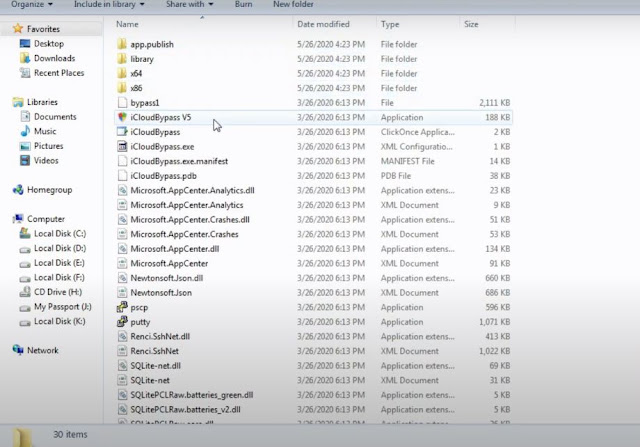
Task: Click the Burn toolbar button
Action: (x=243, y=4)
